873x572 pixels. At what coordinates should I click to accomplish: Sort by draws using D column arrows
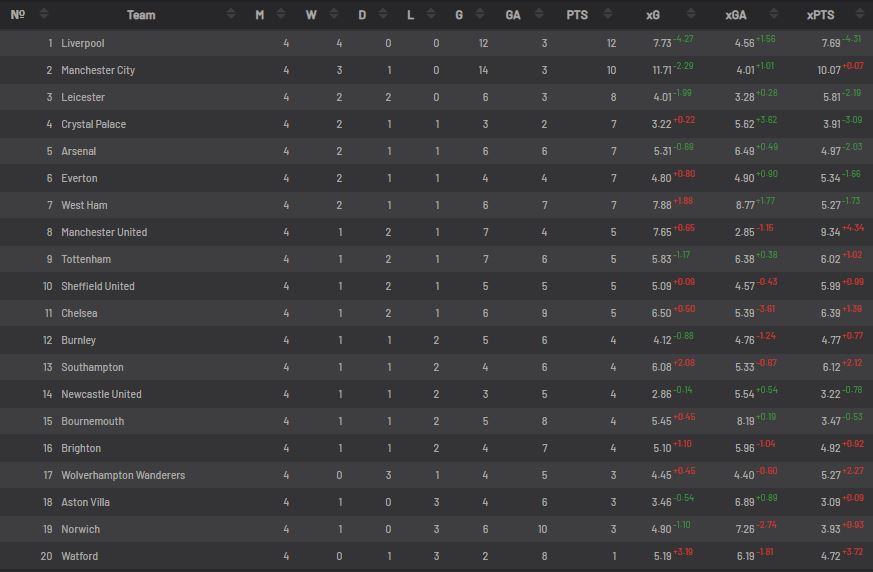tap(383, 14)
